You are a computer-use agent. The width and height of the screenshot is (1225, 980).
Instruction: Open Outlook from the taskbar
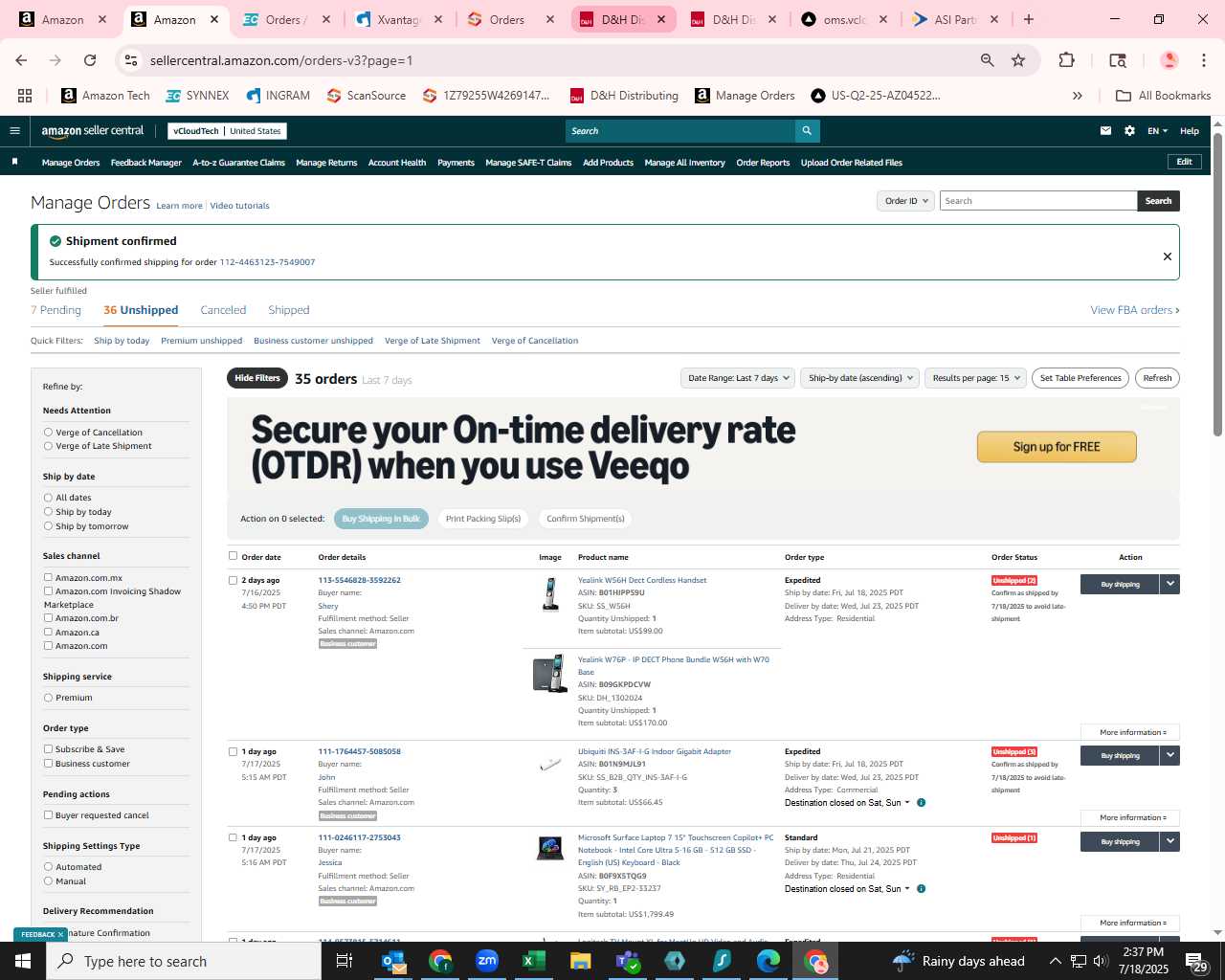point(393,961)
